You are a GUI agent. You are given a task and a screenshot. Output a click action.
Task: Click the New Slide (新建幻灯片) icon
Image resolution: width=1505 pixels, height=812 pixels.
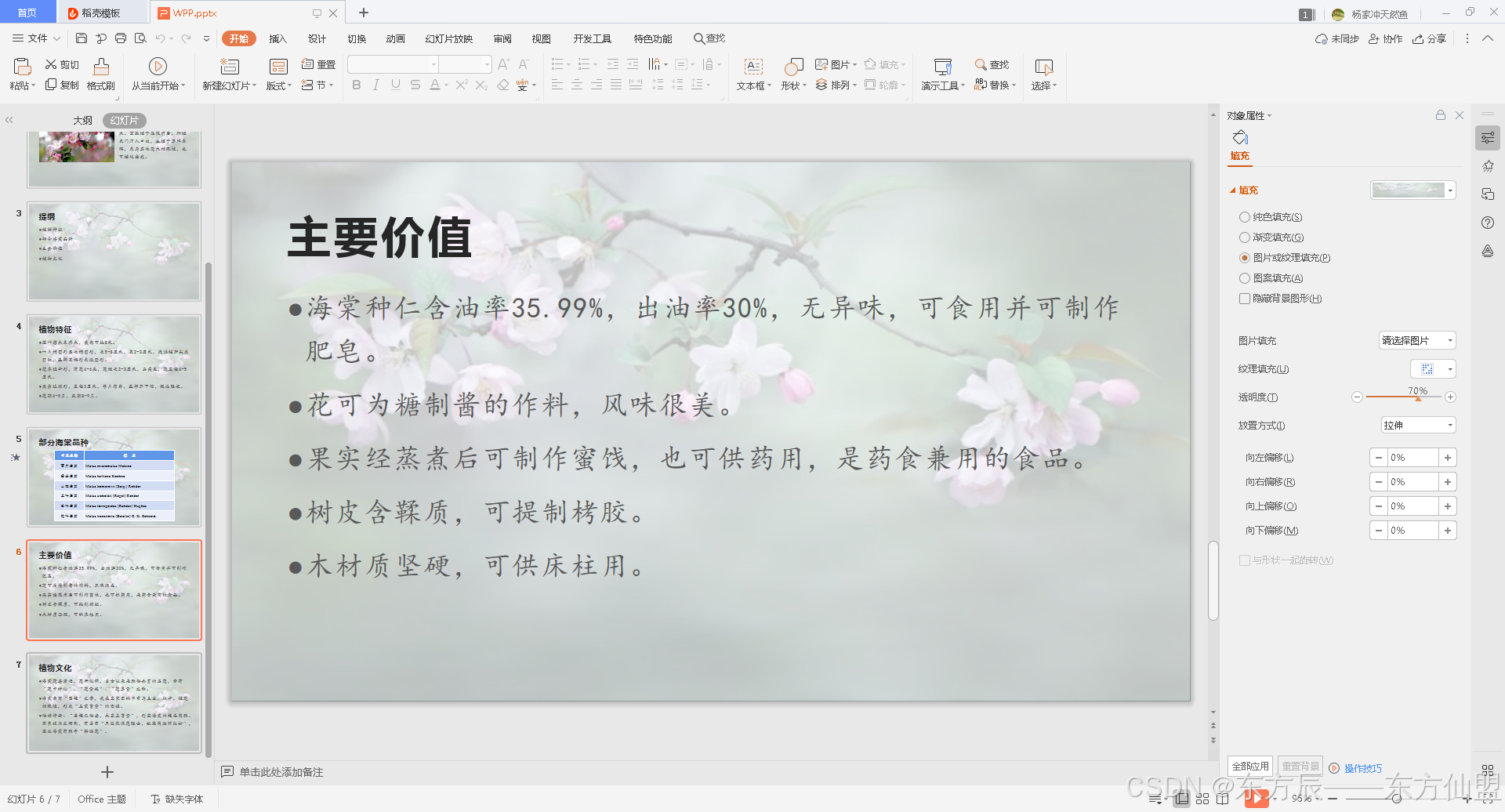point(230,66)
